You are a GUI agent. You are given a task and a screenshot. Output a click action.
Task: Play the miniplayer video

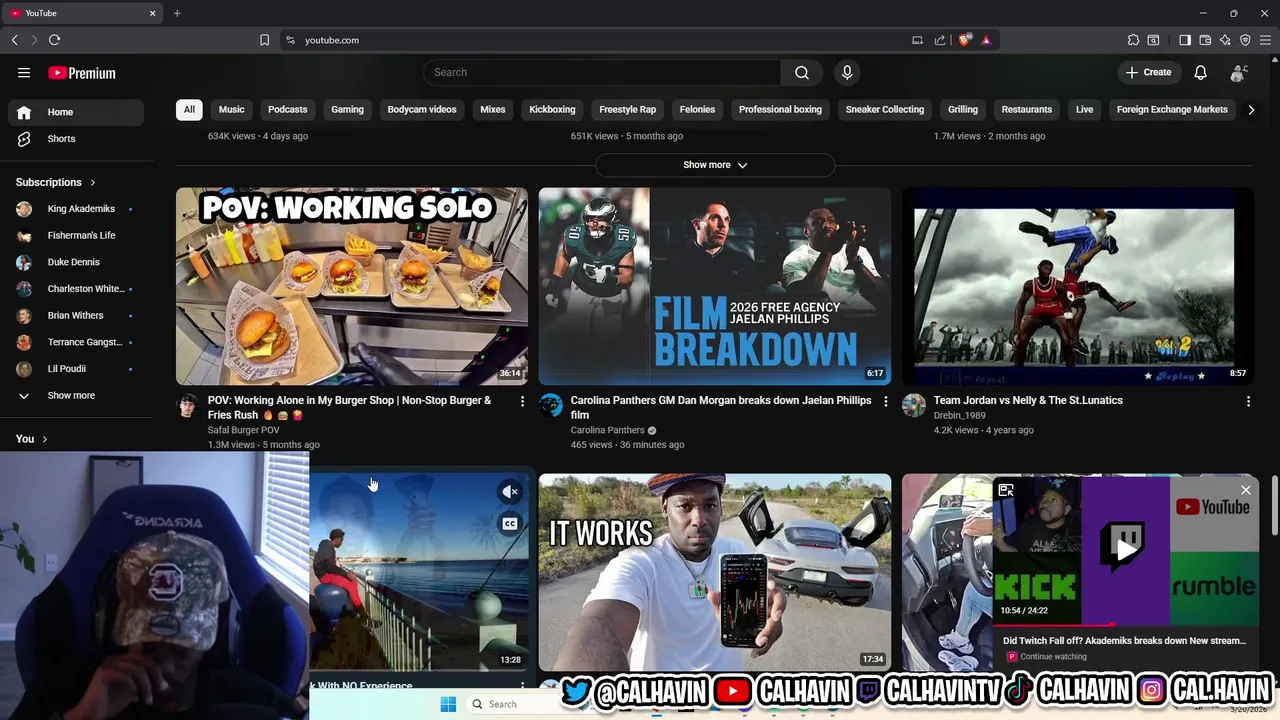[x=1126, y=548]
